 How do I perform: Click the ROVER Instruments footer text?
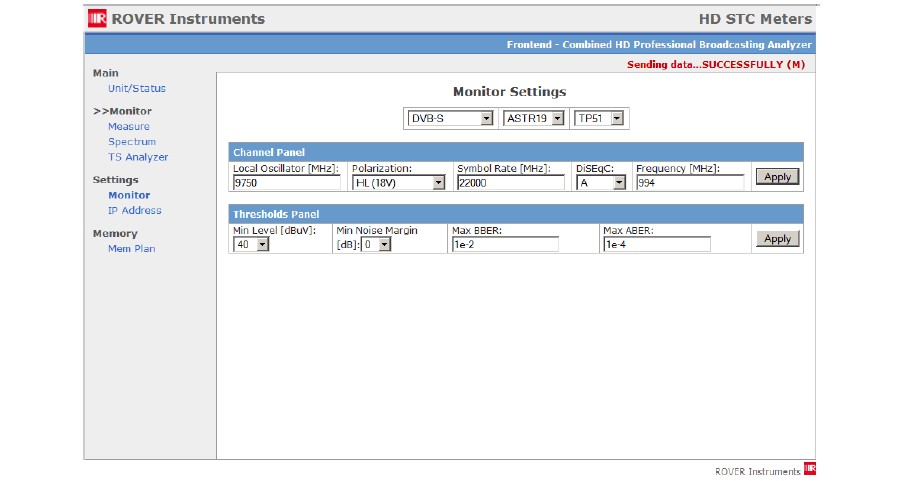coord(758,471)
